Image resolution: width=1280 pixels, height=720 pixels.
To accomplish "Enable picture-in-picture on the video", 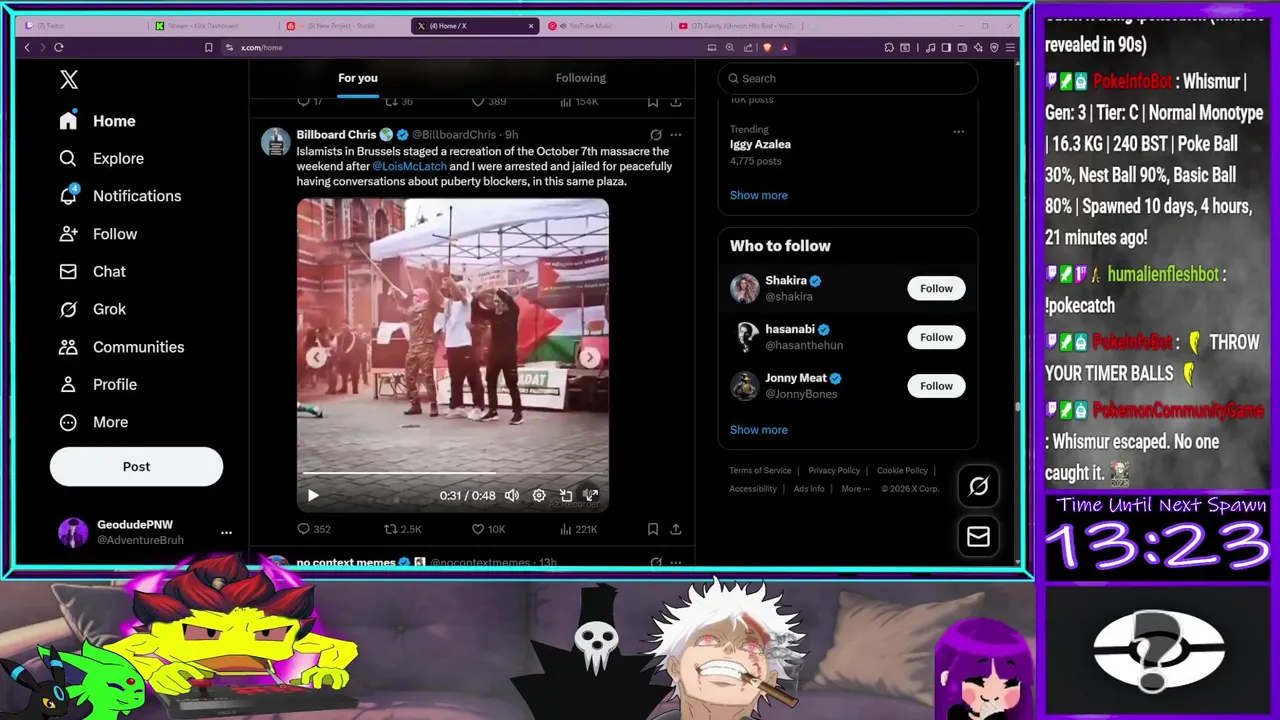I will coord(566,495).
